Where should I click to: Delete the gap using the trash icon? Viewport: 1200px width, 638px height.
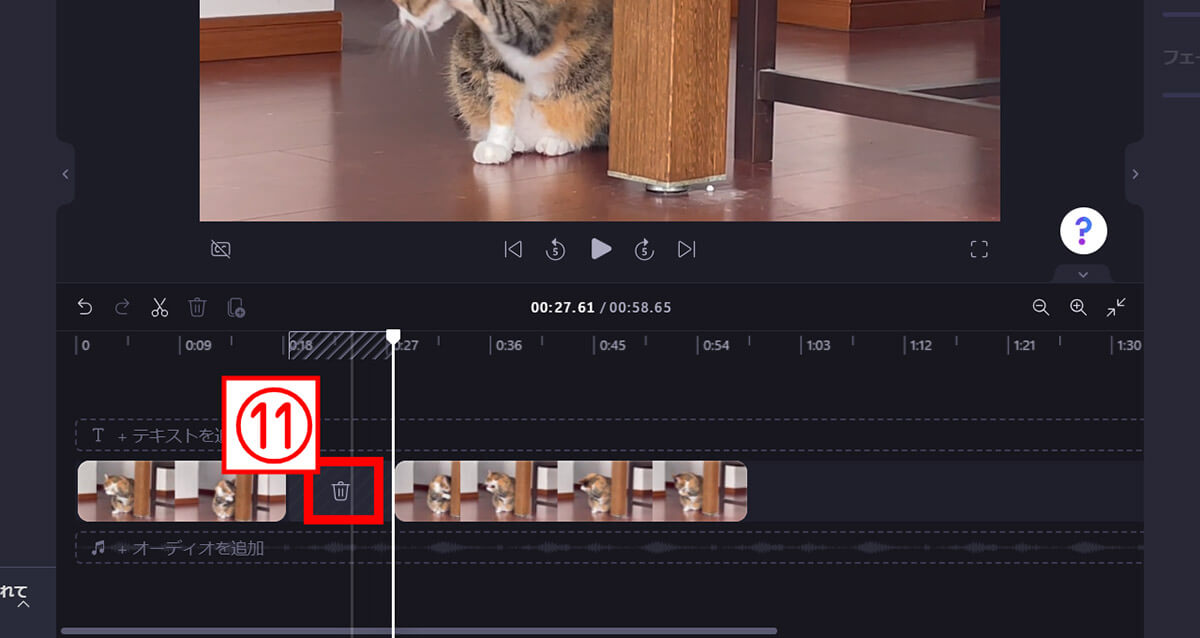tap(341, 491)
